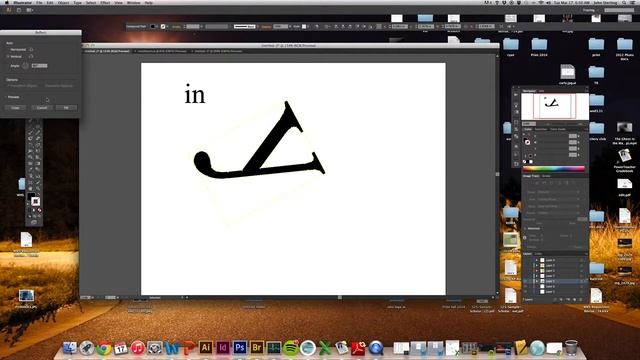This screenshot has width=640, height=360.
Task: Select the Horizontal axis radio button
Action: pos(9,49)
